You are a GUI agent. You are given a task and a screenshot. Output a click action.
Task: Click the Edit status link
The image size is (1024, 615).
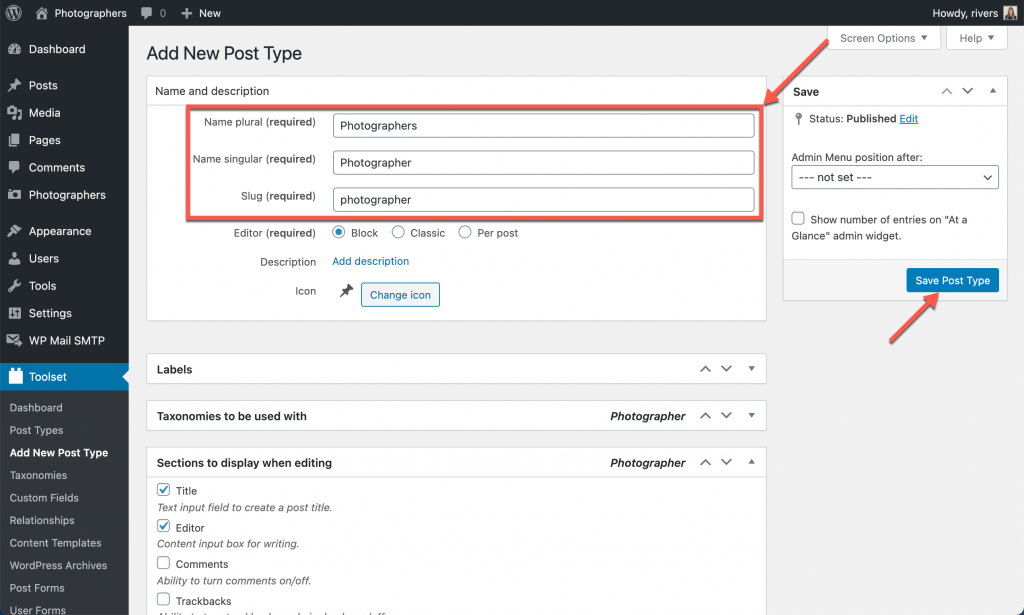[908, 119]
